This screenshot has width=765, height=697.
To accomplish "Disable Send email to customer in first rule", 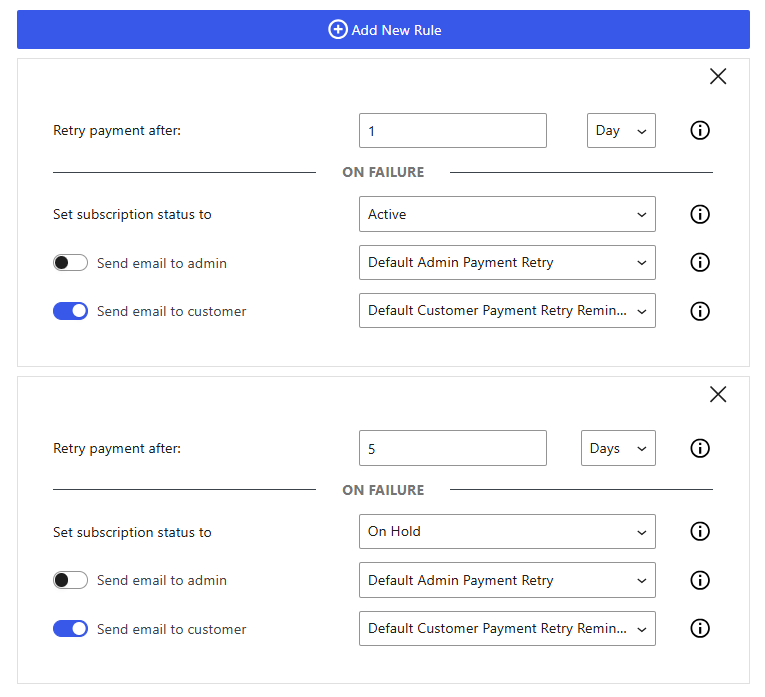I will click(71, 311).
